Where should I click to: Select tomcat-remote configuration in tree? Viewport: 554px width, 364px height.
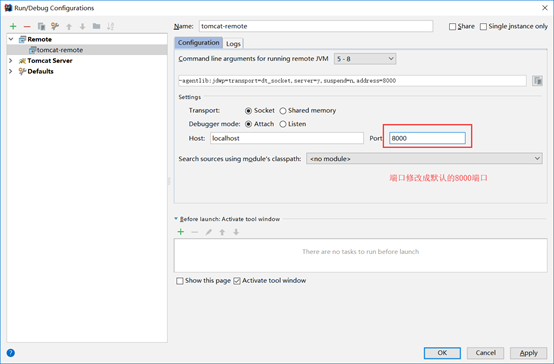click(87, 50)
